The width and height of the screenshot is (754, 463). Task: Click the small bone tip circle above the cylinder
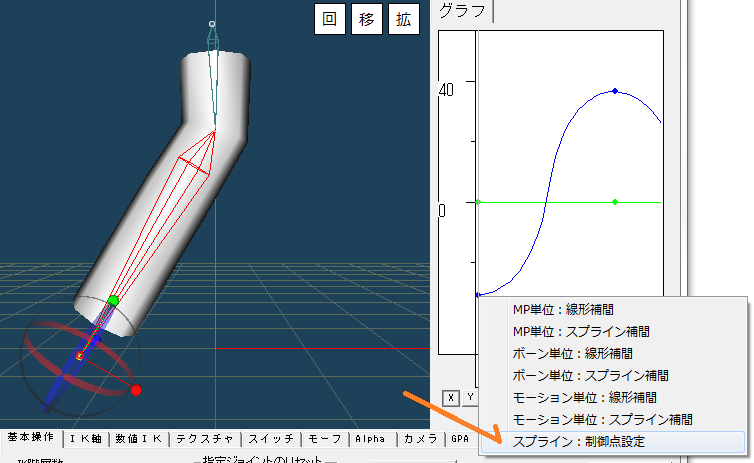(211, 23)
